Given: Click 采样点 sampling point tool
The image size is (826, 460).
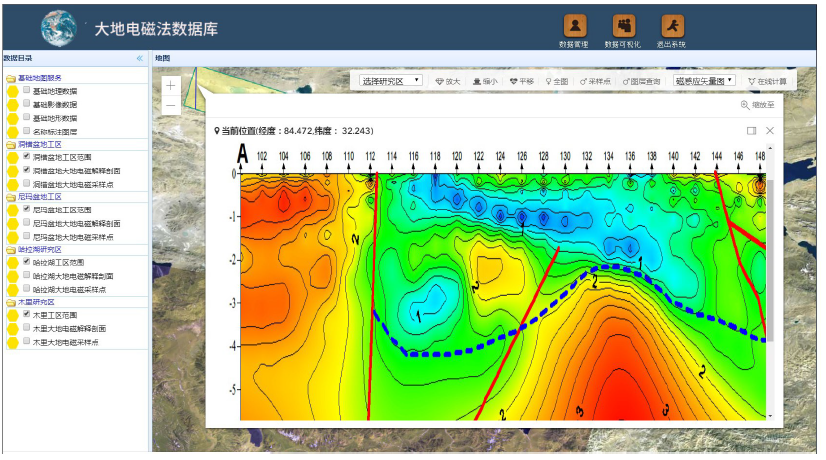Looking at the screenshot, I should tap(595, 81).
